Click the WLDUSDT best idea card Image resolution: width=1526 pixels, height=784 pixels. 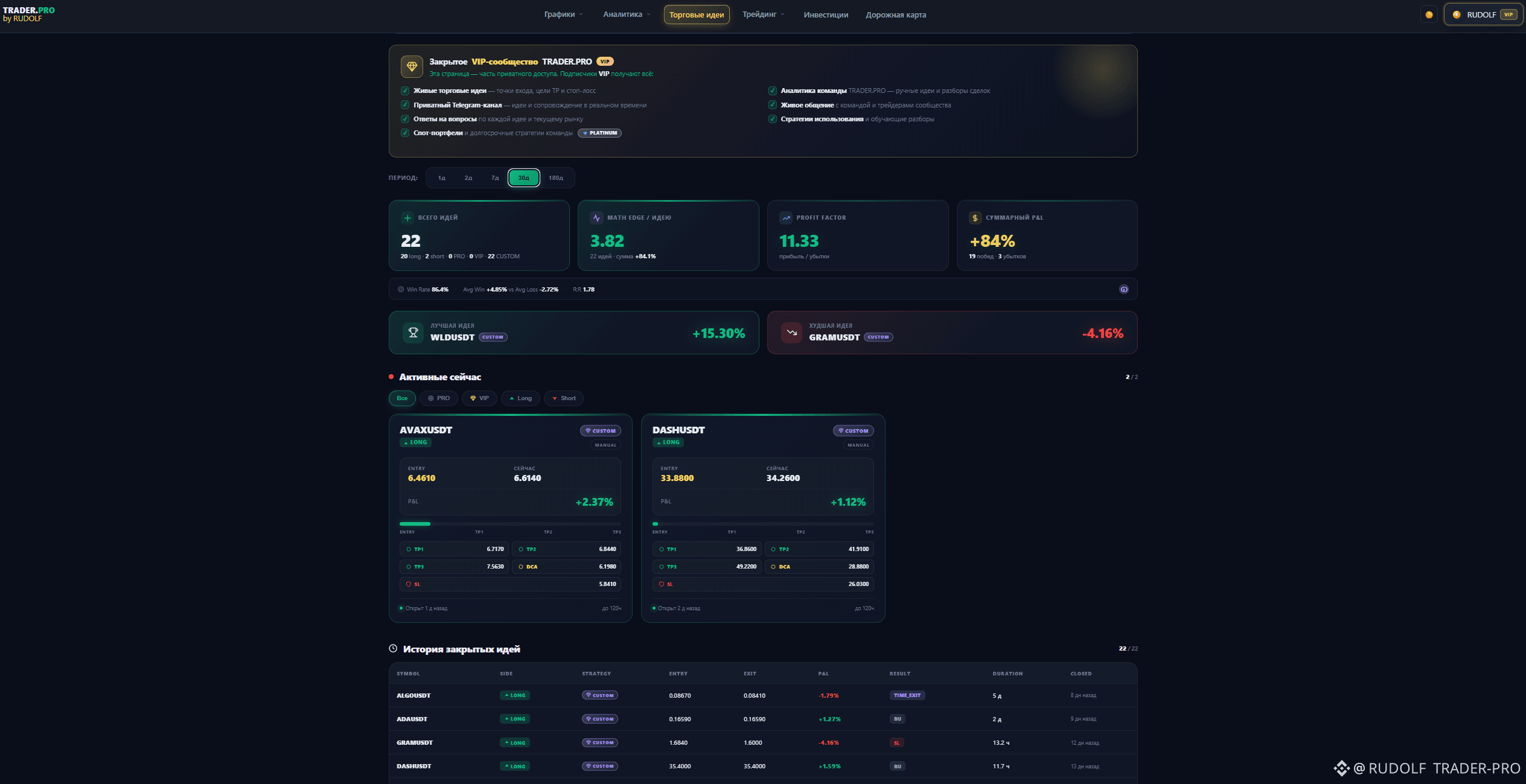coord(573,333)
